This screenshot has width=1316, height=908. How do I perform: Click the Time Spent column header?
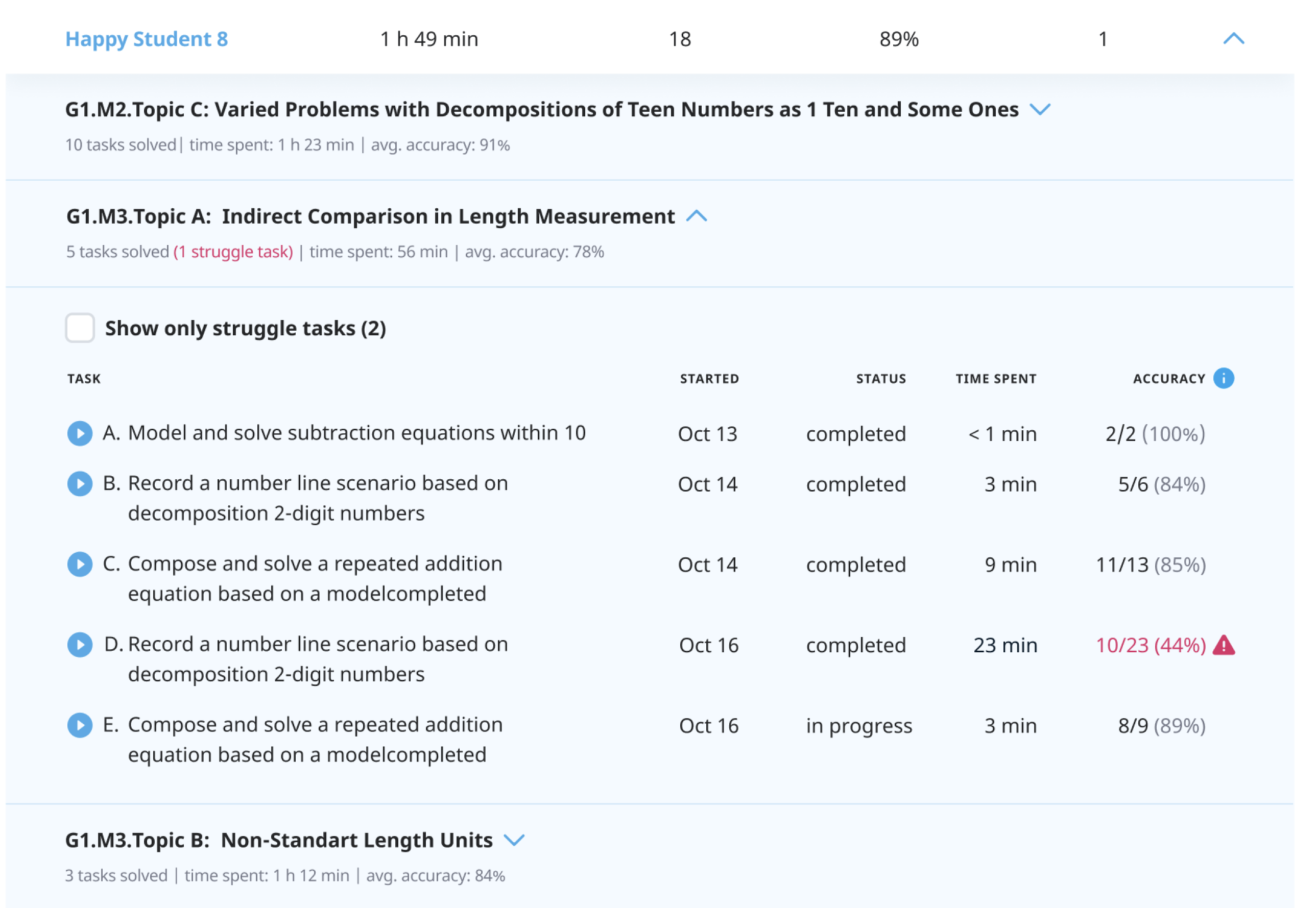[995, 379]
